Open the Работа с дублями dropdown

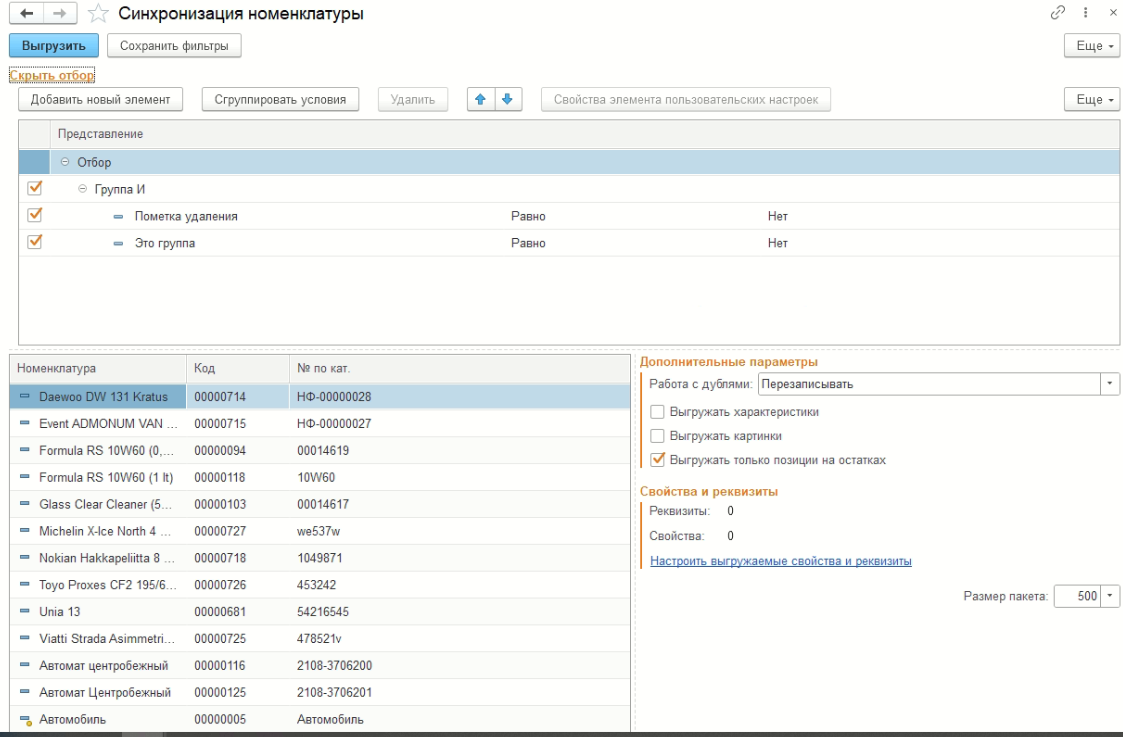pyautogui.click(x=1110, y=384)
